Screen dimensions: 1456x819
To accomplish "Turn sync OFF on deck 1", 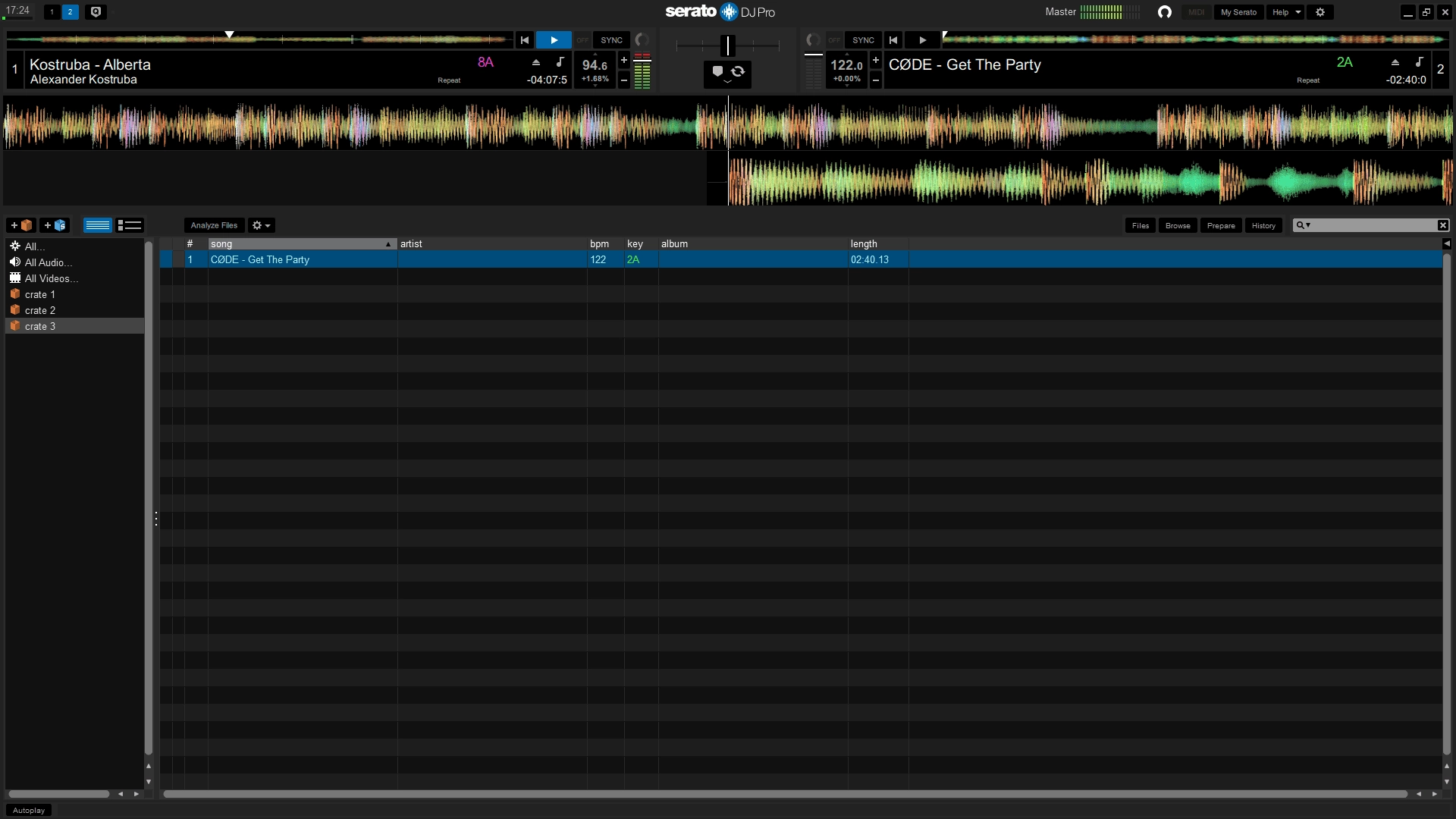I will [x=582, y=40].
